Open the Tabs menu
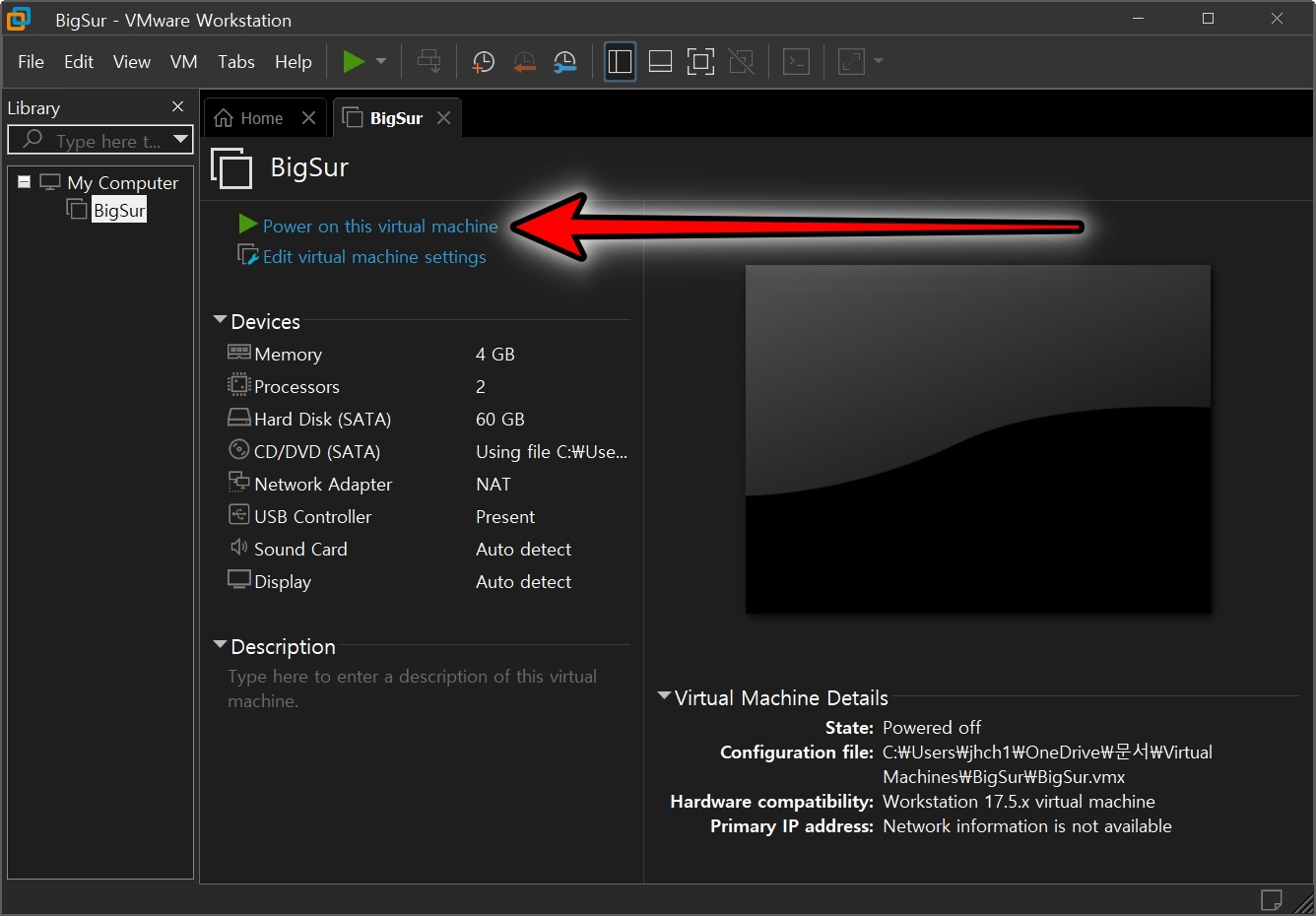The height and width of the screenshot is (916, 1316). (x=236, y=62)
